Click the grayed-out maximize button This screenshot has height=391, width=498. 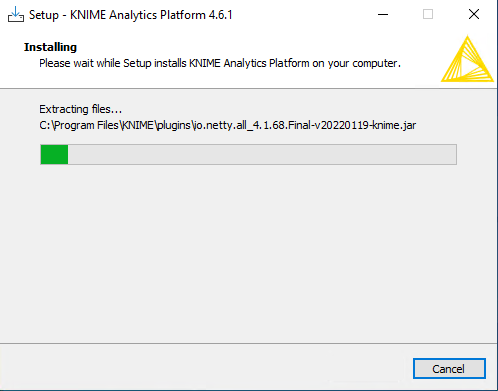click(428, 15)
